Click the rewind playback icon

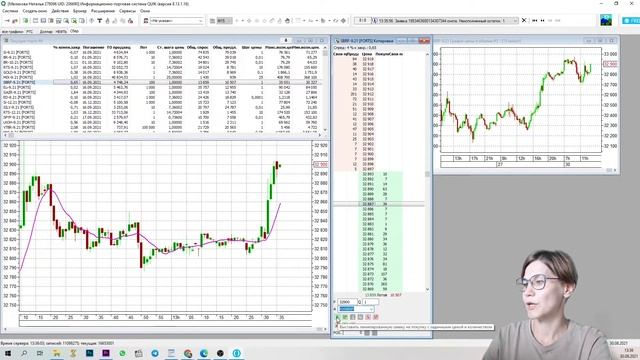542,20
